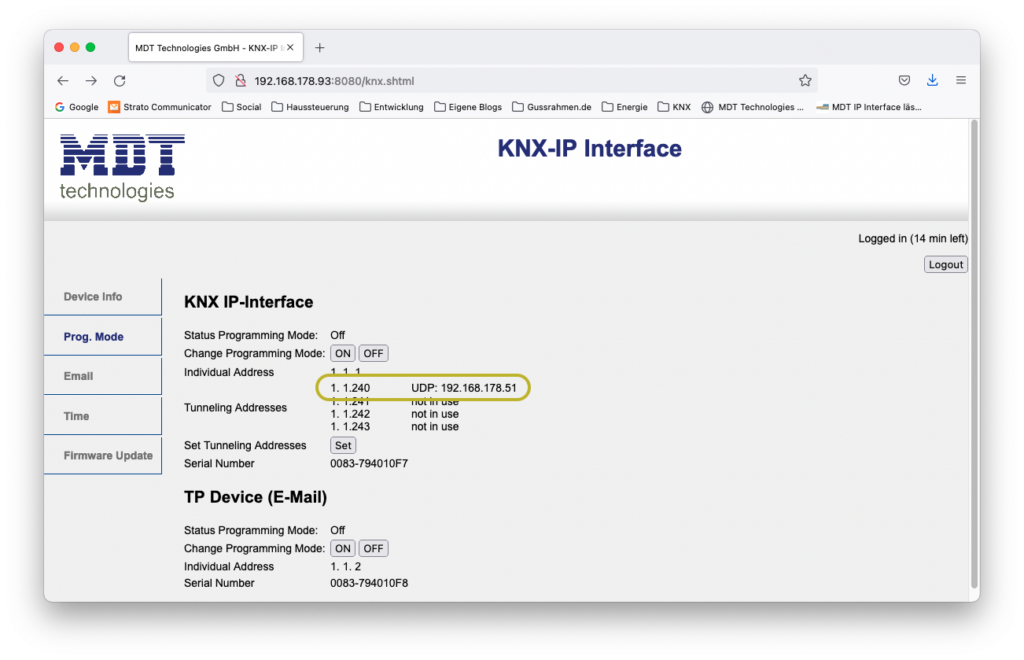Open Google bookmark
The height and width of the screenshot is (660, 1024).
click(76, 107)
